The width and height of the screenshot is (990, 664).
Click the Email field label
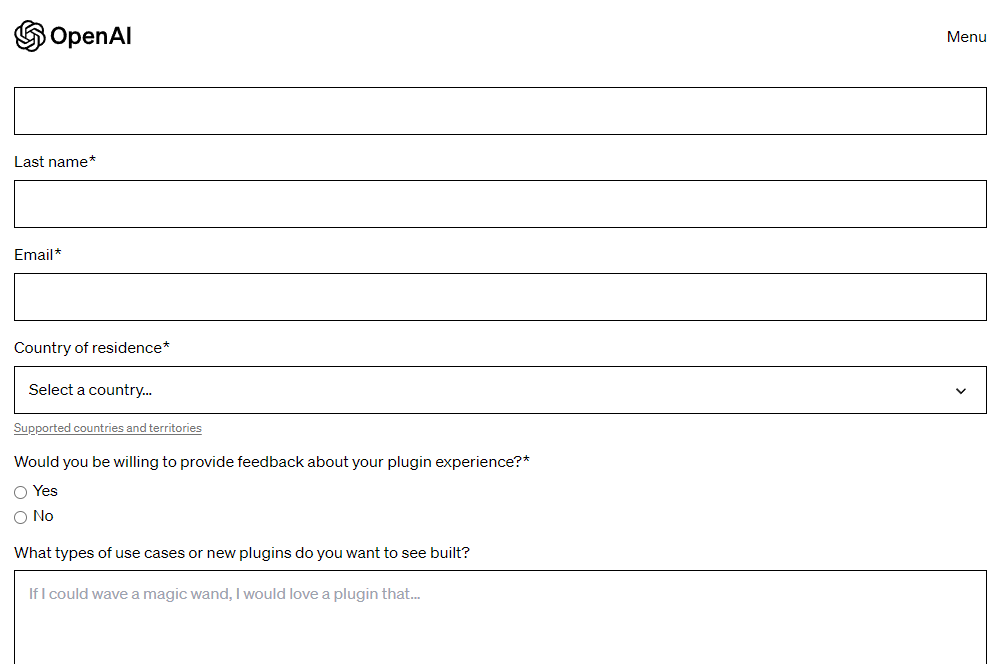38,254
